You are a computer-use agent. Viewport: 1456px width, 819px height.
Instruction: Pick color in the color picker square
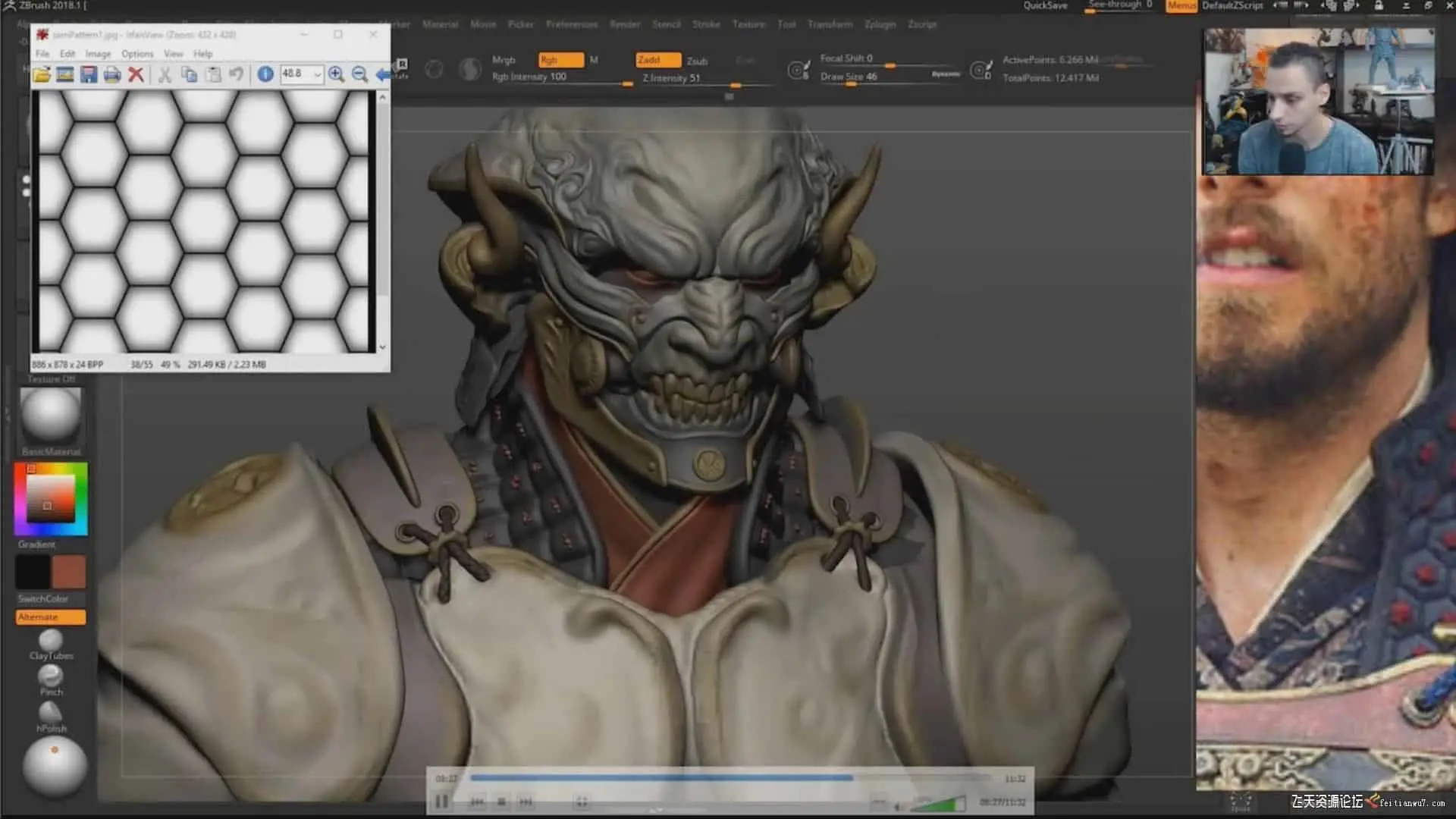point(51,499)
